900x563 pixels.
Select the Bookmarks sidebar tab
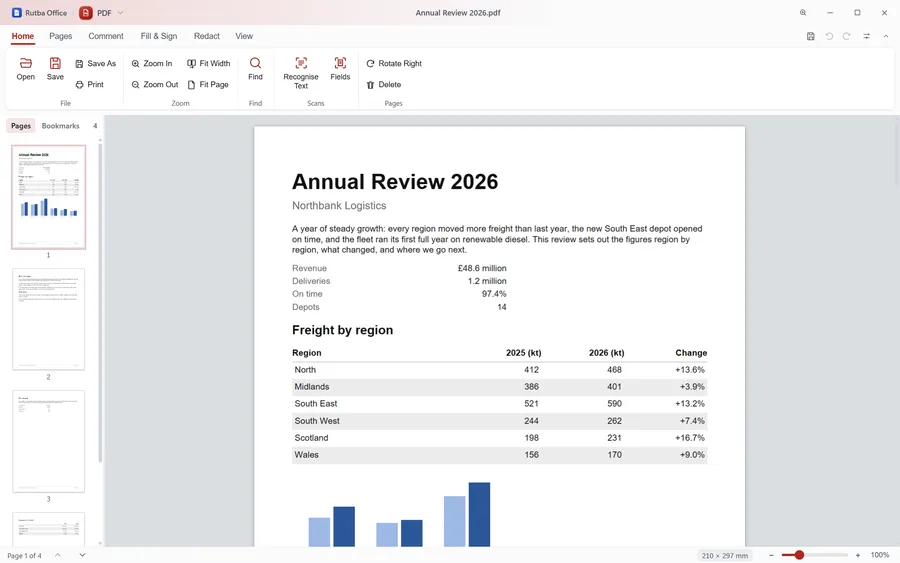[x=60, y=126]
